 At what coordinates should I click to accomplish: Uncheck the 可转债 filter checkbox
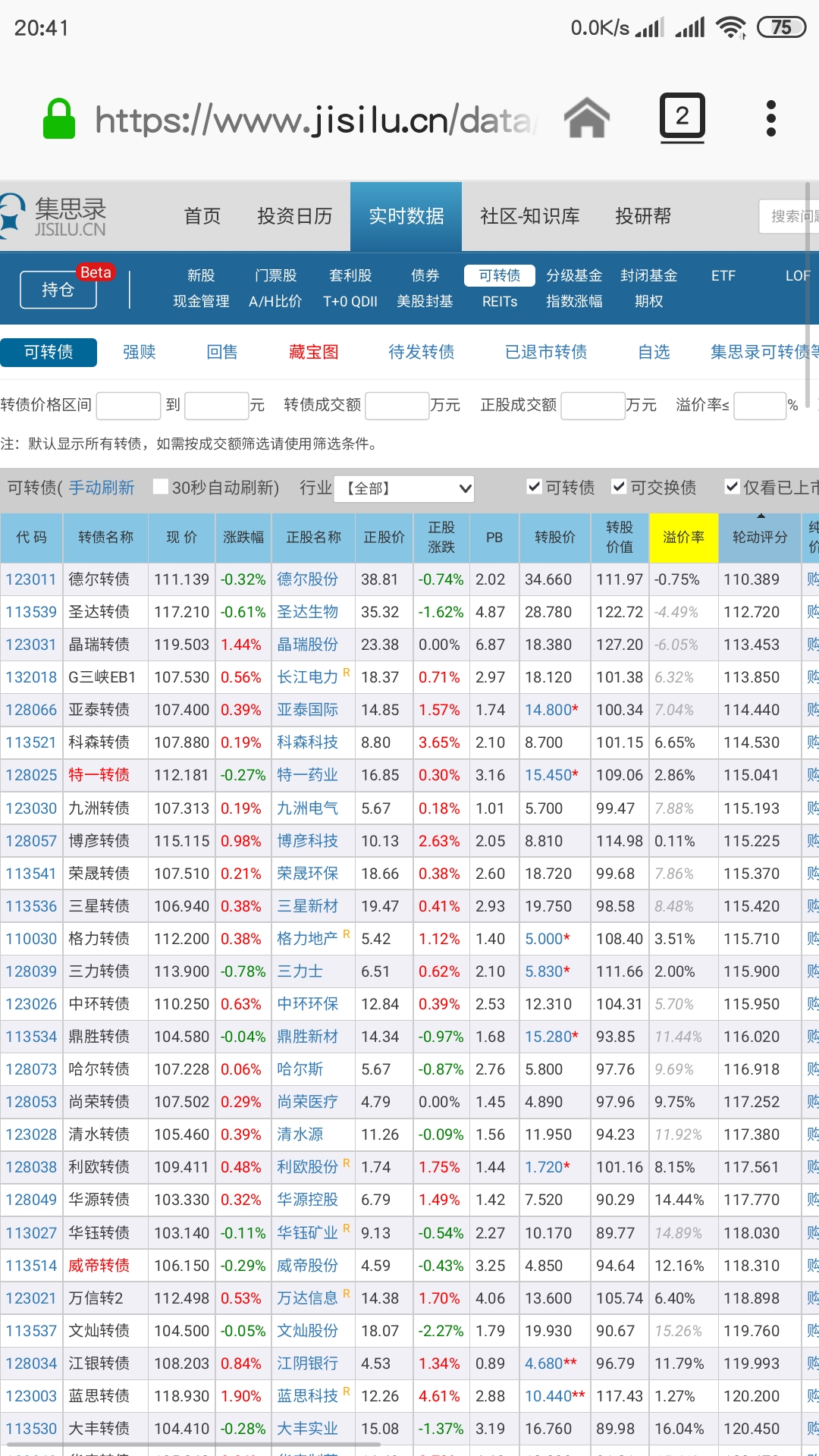pyautogui.click(x=535, y=487)
